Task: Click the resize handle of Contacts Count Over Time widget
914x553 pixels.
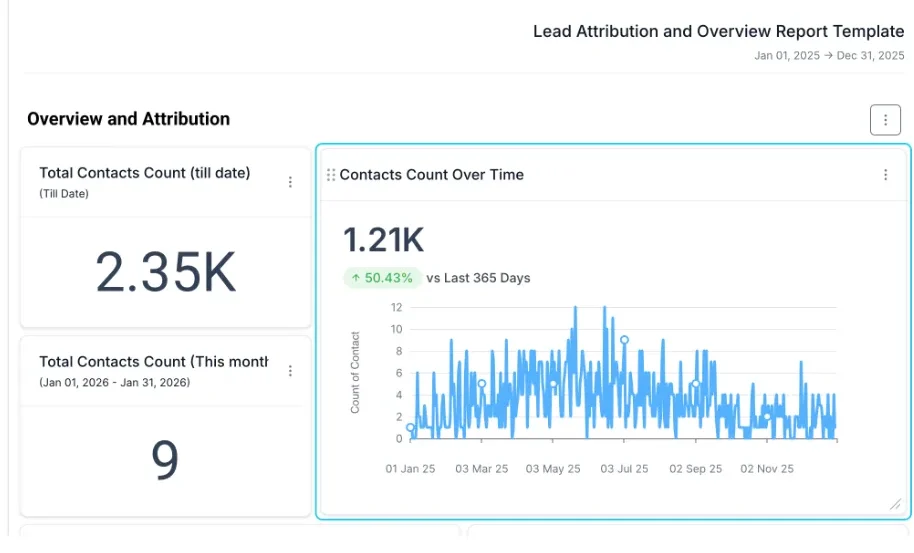Action: point(895,505)
